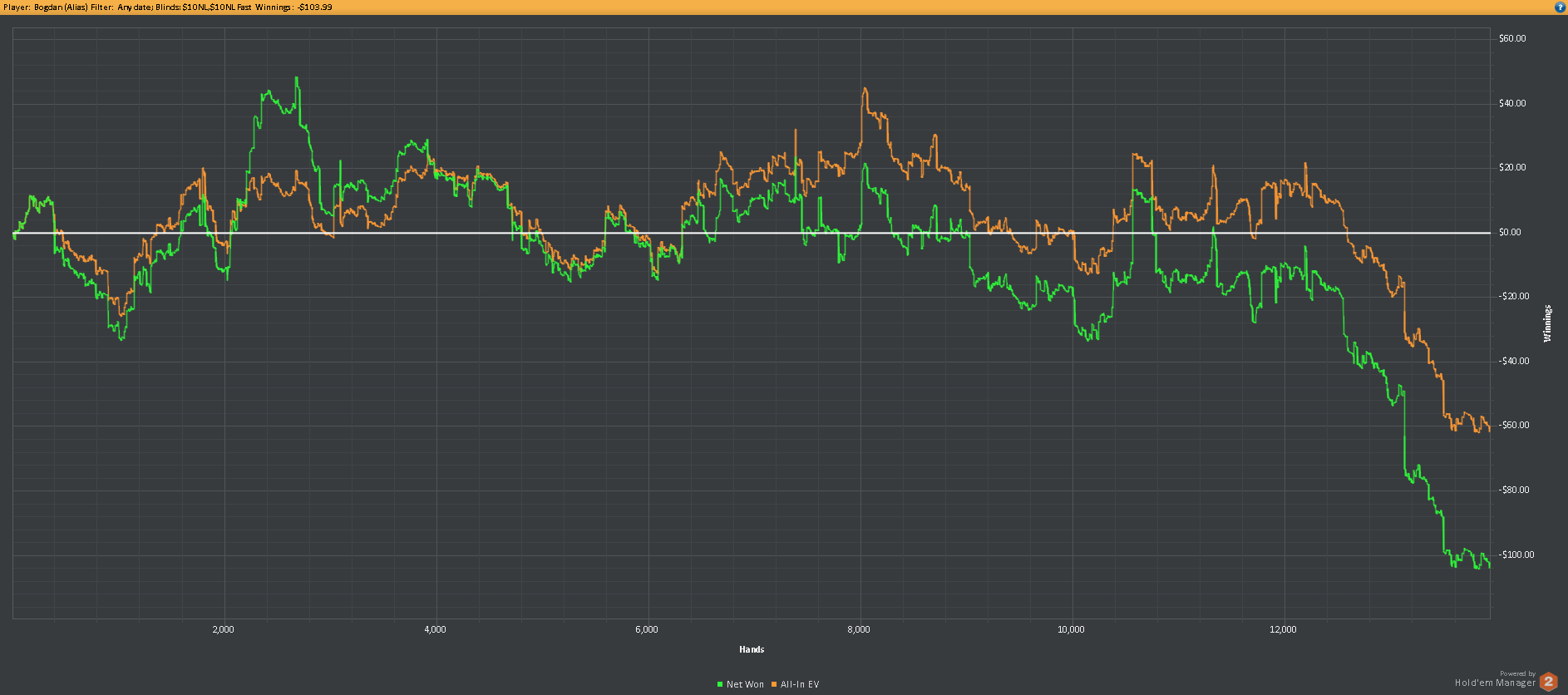Click the -$100.00 y-axis label

[1516, 555]
